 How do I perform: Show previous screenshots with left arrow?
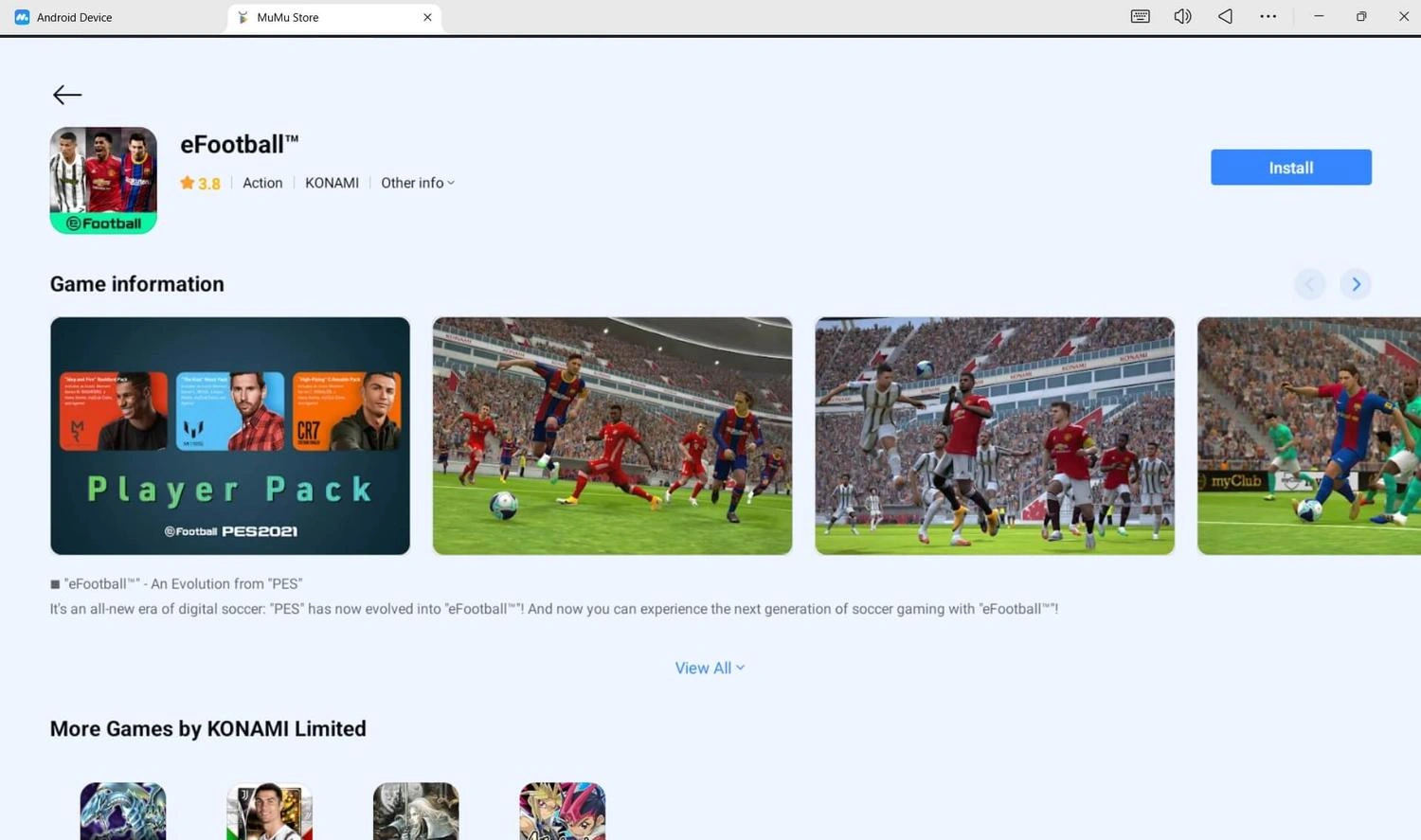1310,284
